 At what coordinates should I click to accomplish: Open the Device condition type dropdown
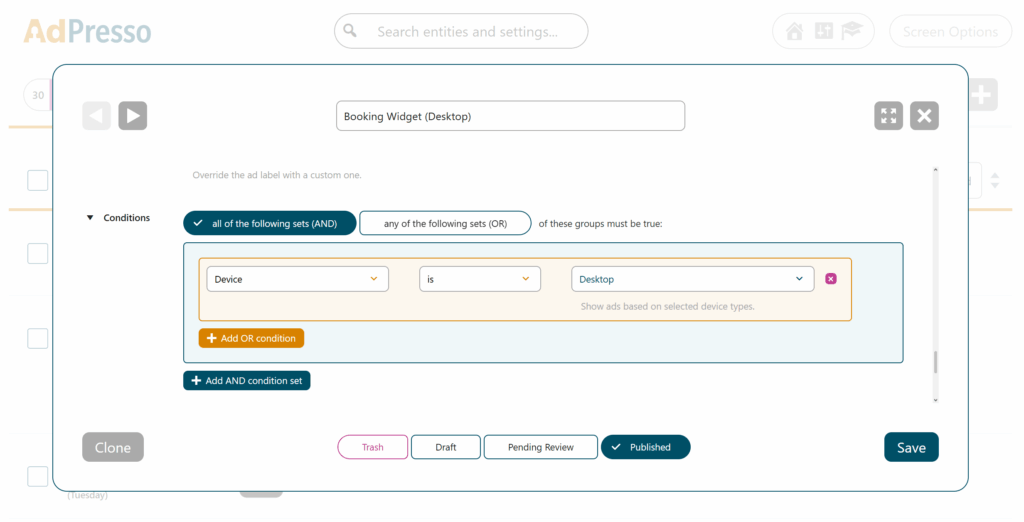pos(297,279)
